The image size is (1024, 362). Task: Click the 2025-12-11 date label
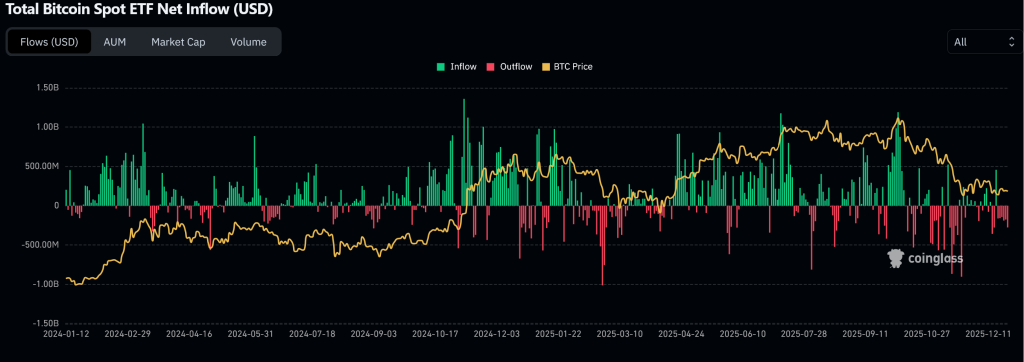[x=987, y=333]
